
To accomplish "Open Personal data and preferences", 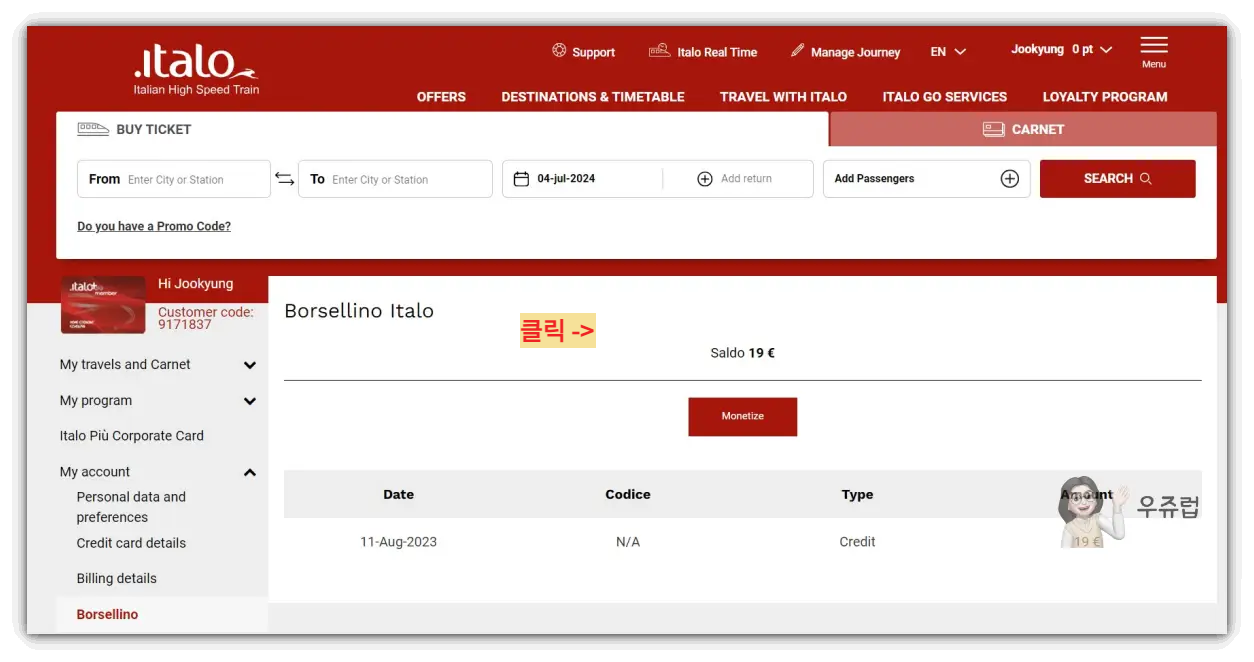I will [x=131, y=507].
